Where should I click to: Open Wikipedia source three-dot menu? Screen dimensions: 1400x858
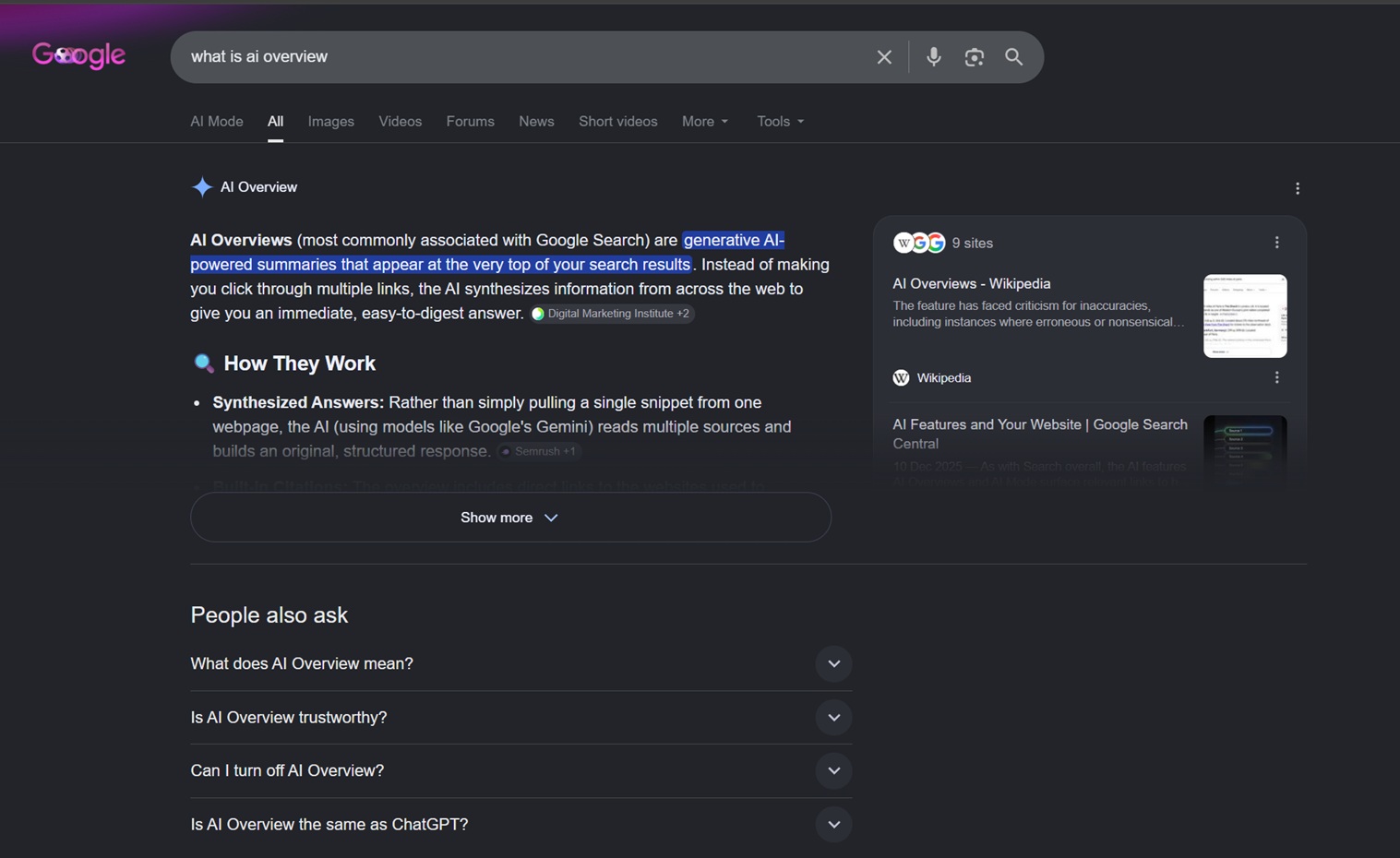tap(1276, 377)
